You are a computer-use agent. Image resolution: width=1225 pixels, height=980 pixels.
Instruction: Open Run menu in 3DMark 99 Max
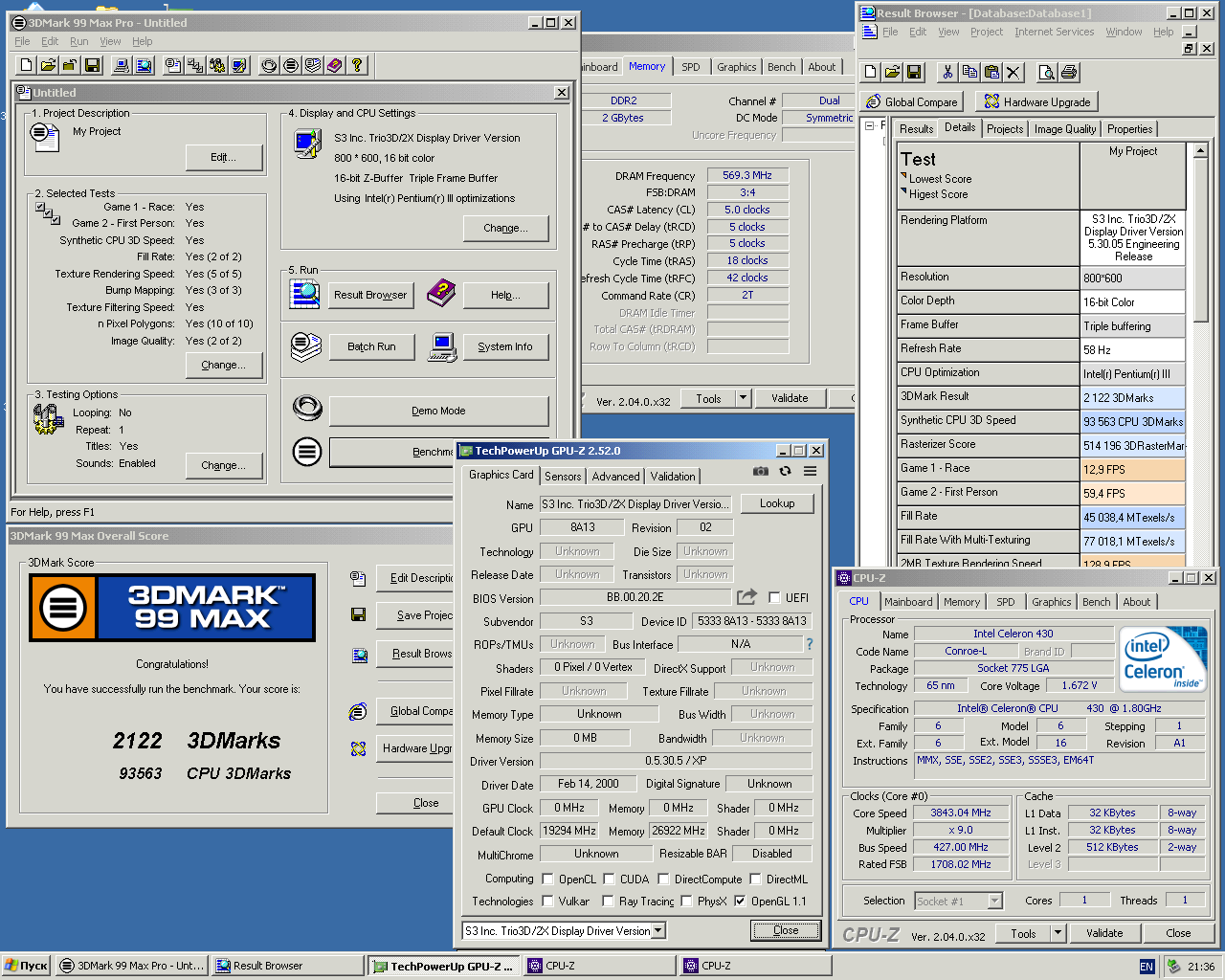pos(79,41)
